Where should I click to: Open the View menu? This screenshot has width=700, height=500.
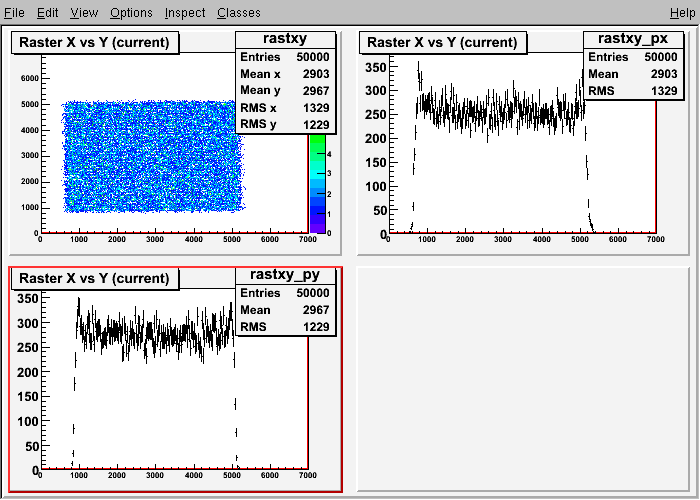[84, 12]
